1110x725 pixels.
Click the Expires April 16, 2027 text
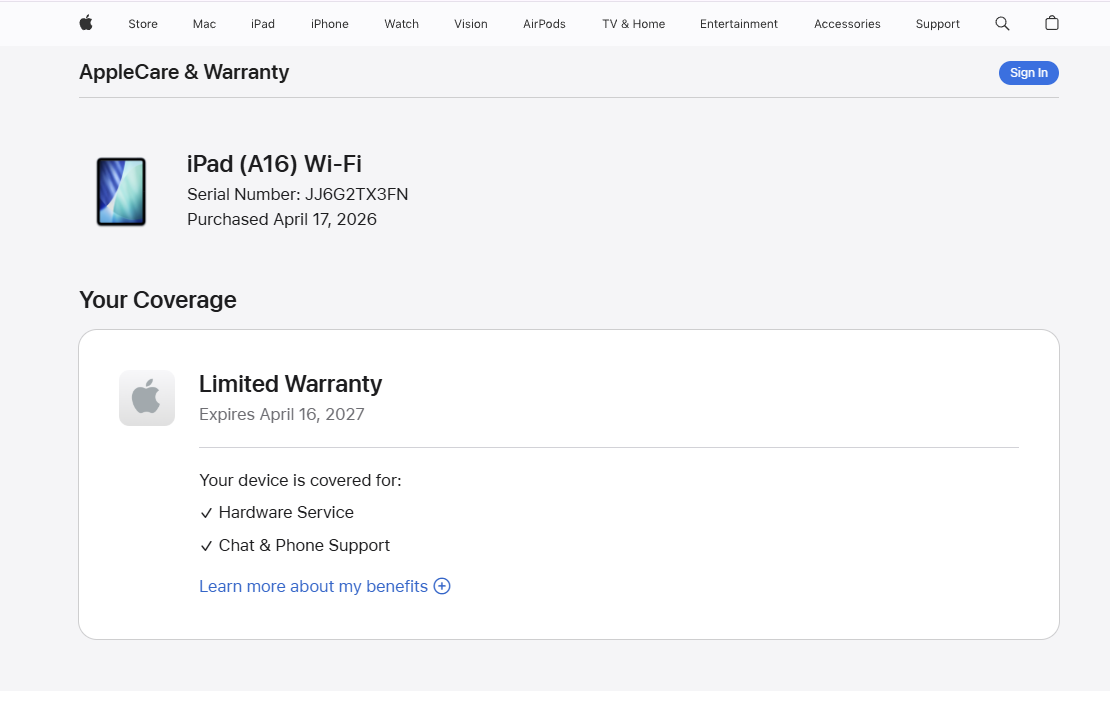click(282, 414)
